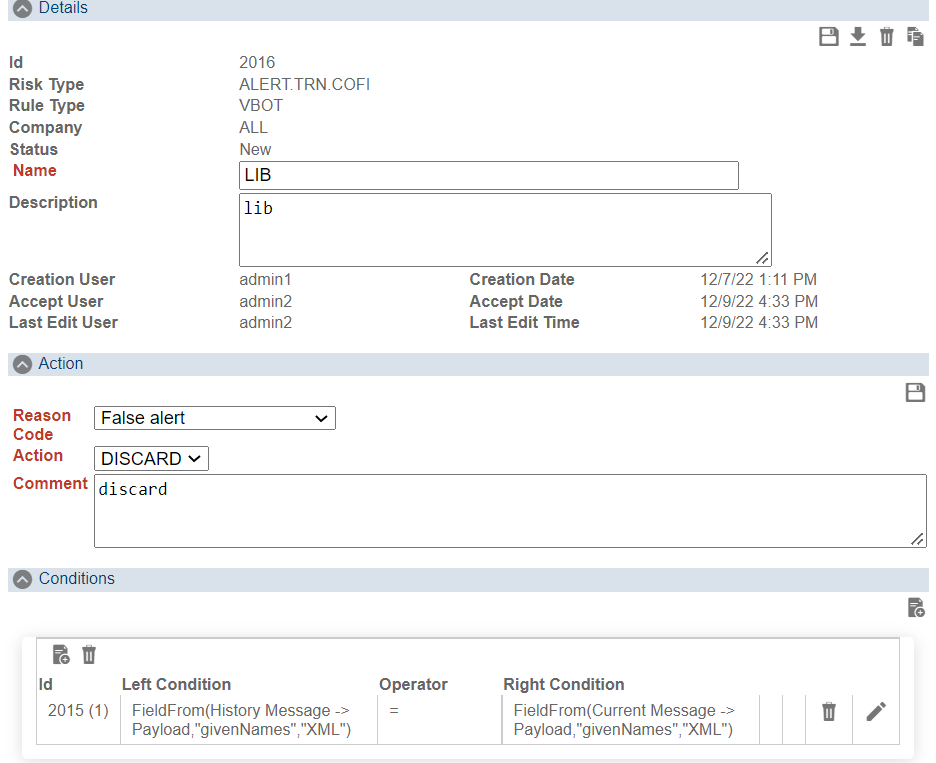
Task: Edit condition 2015 using the pencil icon
Action: [x=875, y=711]
